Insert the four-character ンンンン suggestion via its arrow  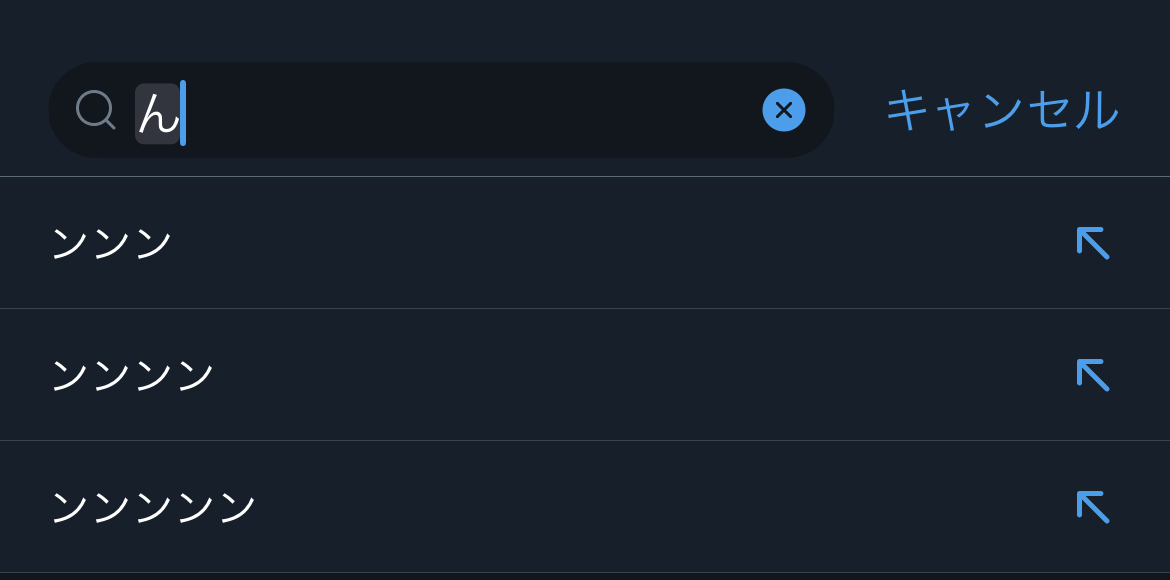1092,375
